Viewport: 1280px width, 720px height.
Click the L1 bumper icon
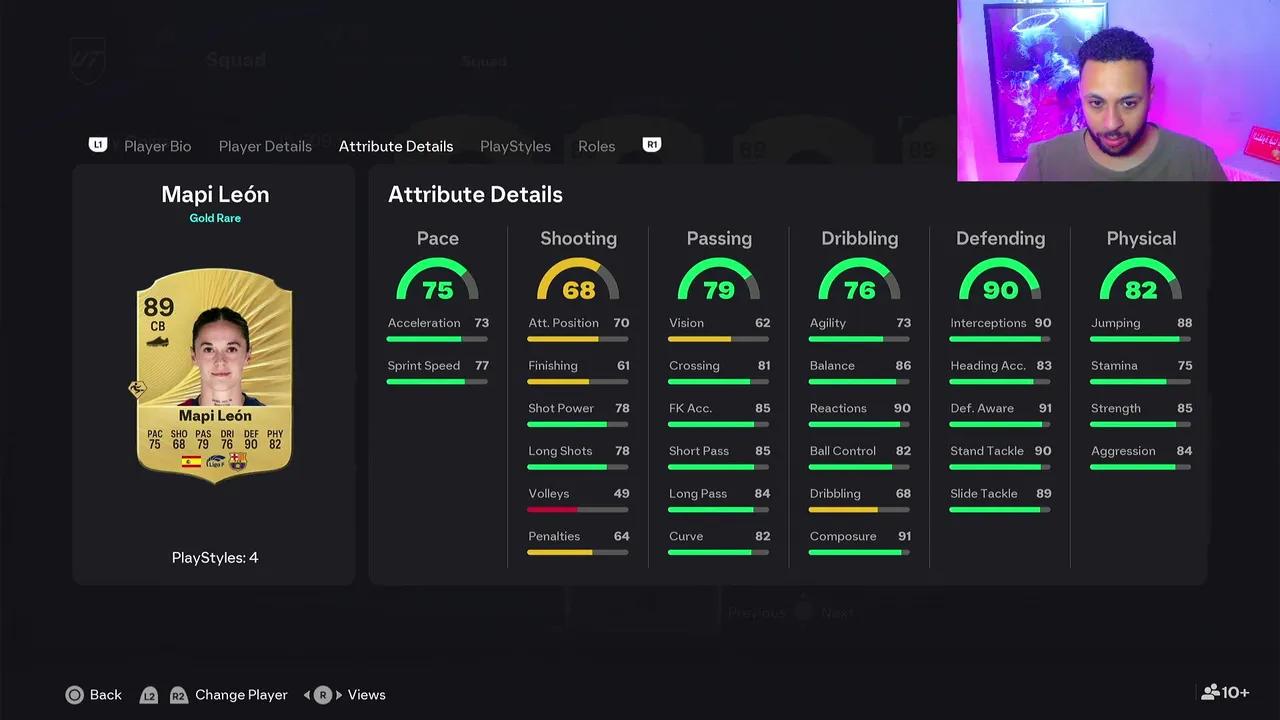coord(98,145)
